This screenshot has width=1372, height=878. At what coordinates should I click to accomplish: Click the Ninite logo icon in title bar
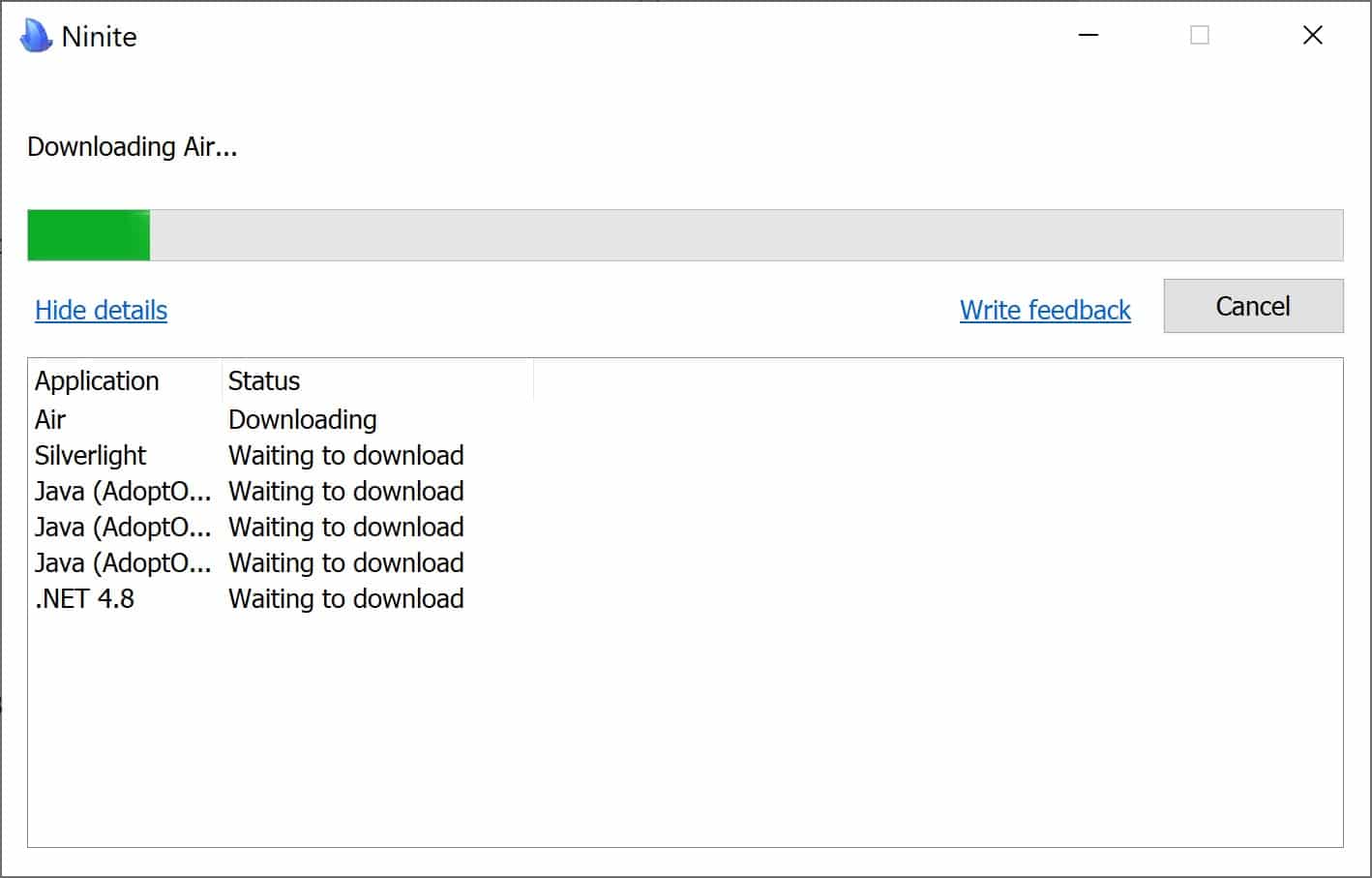click(36, 36)
